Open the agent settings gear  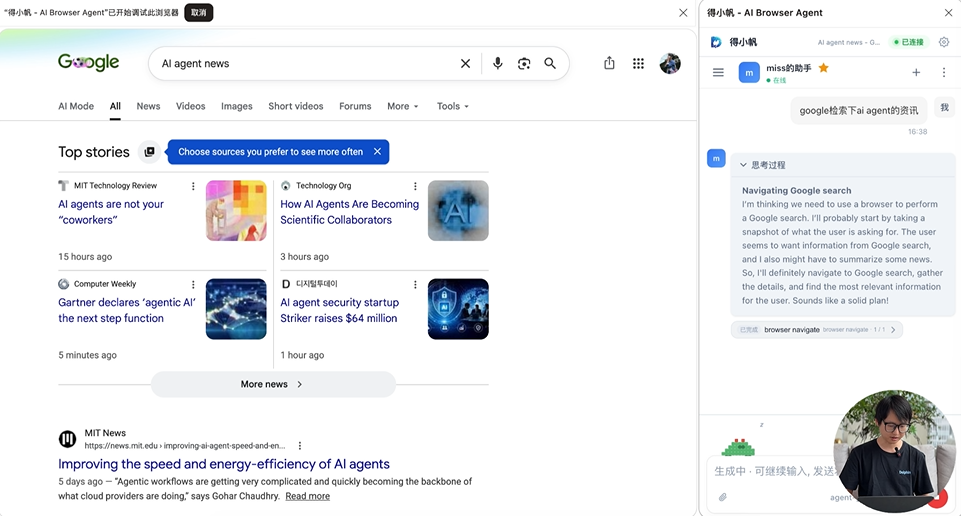click(944, 42)
